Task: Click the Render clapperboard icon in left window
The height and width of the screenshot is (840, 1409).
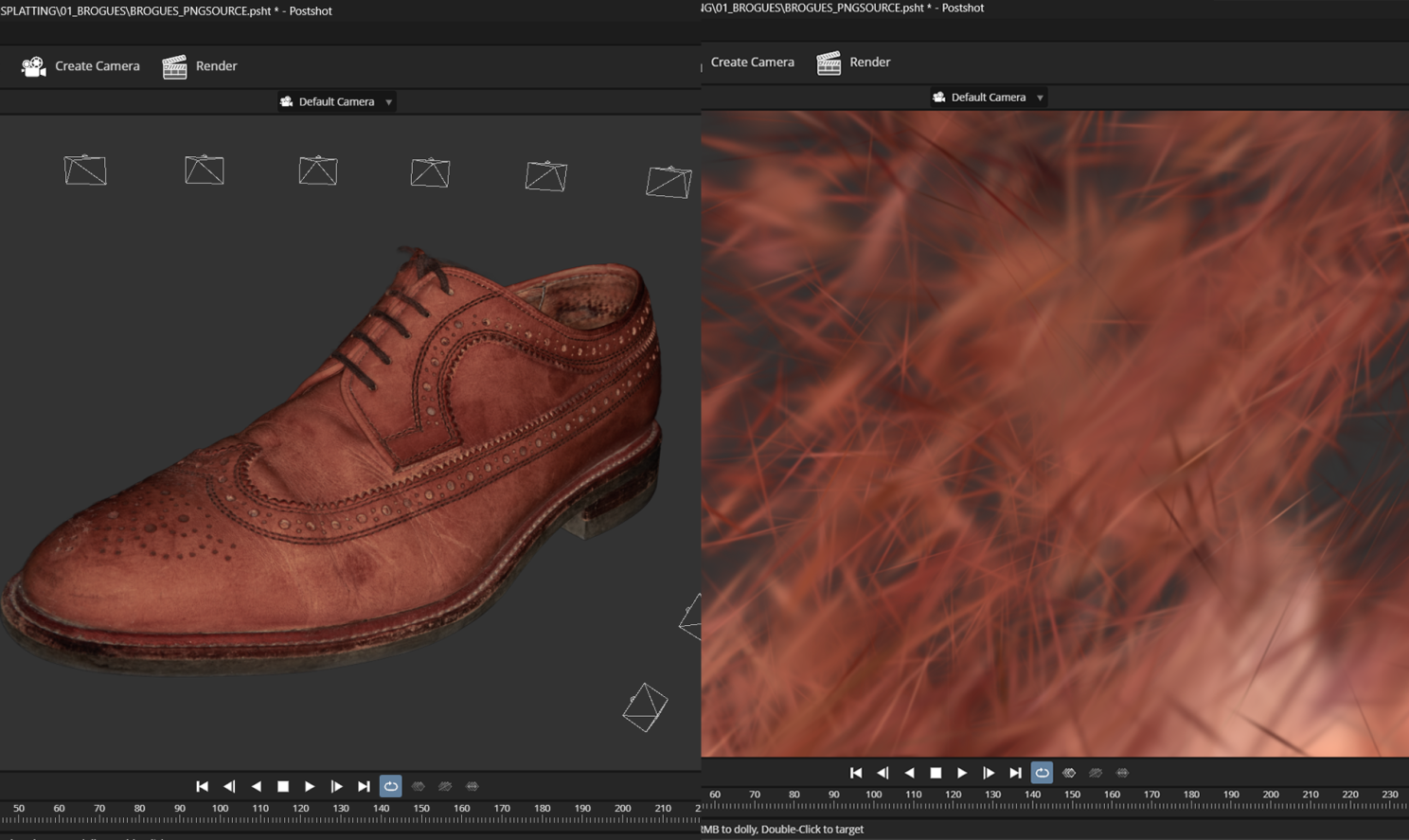Action: [175, 66]
